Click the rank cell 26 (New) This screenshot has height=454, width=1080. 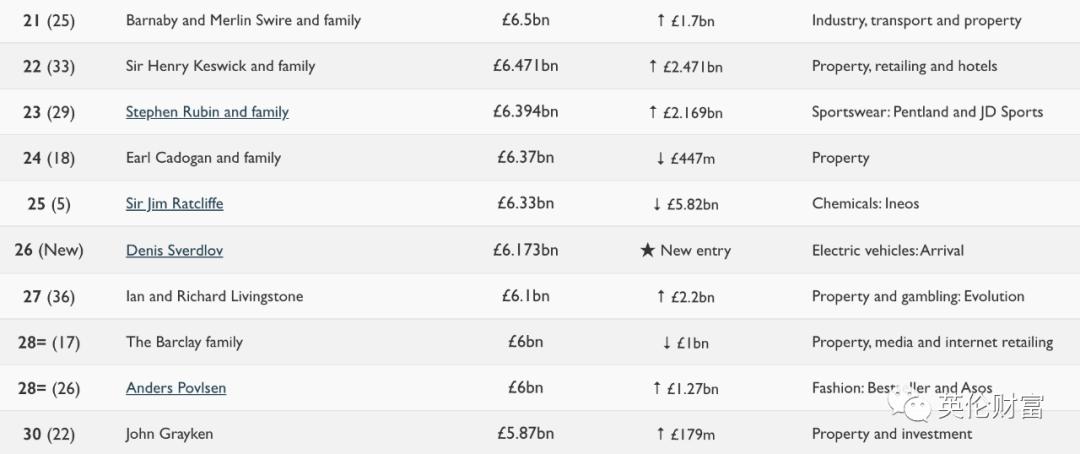point(48,250)
